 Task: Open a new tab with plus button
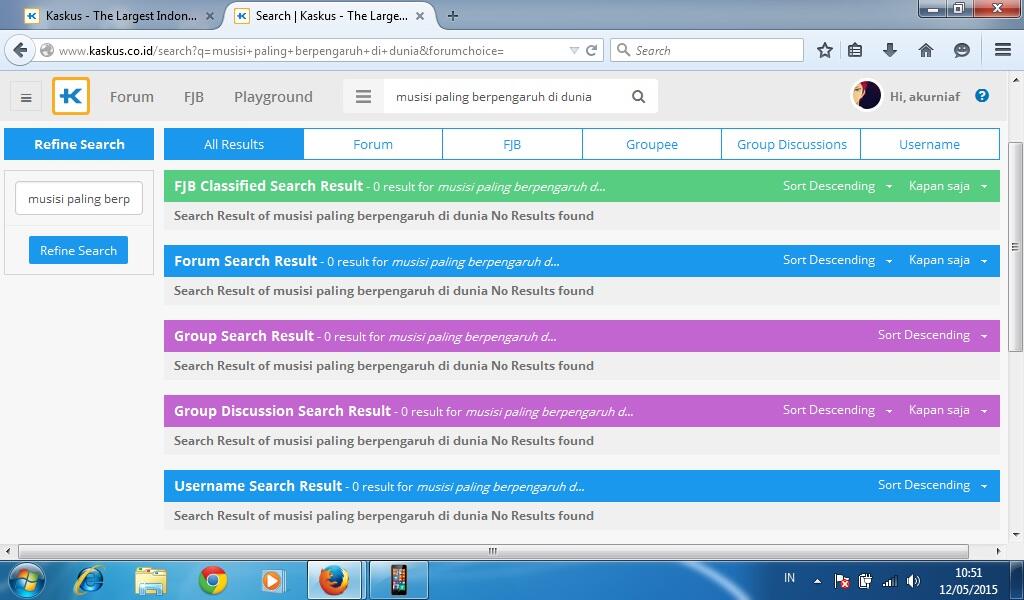pyautogui.click(x=453, y=16)
